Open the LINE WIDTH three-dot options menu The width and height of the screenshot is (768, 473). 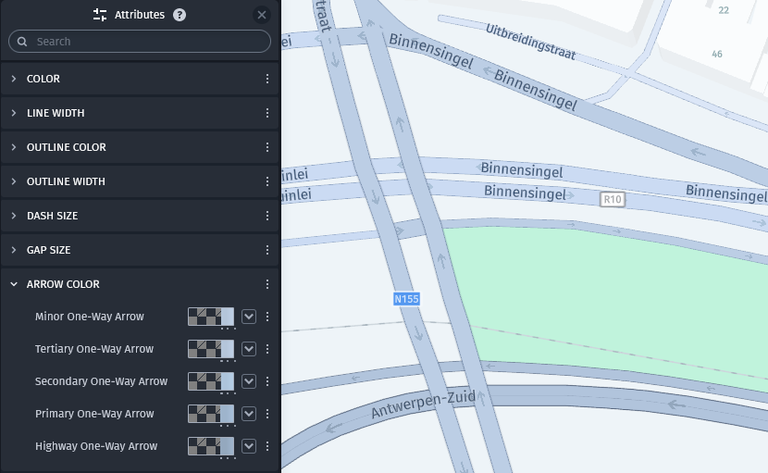pyautogui.click(x=267, y=113)
